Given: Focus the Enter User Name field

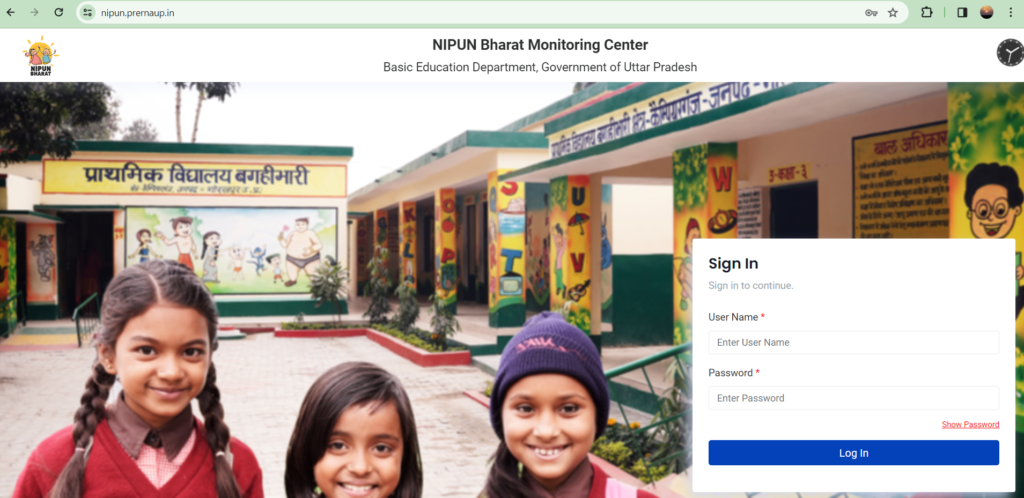Looking at the screenshot, I should 854,343.
